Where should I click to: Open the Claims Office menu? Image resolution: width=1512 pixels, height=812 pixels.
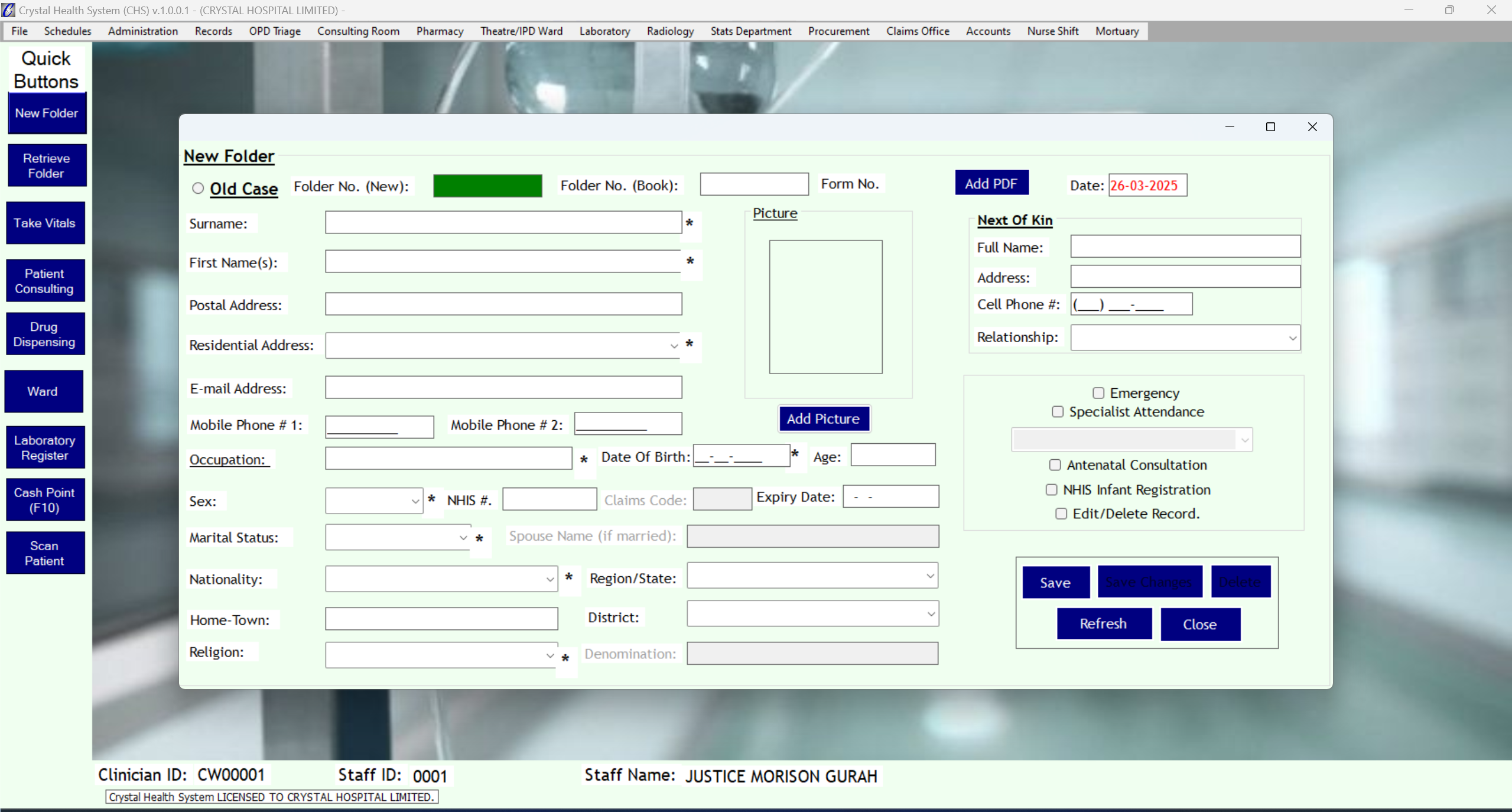pyautogui.click(x=917, y=31)
